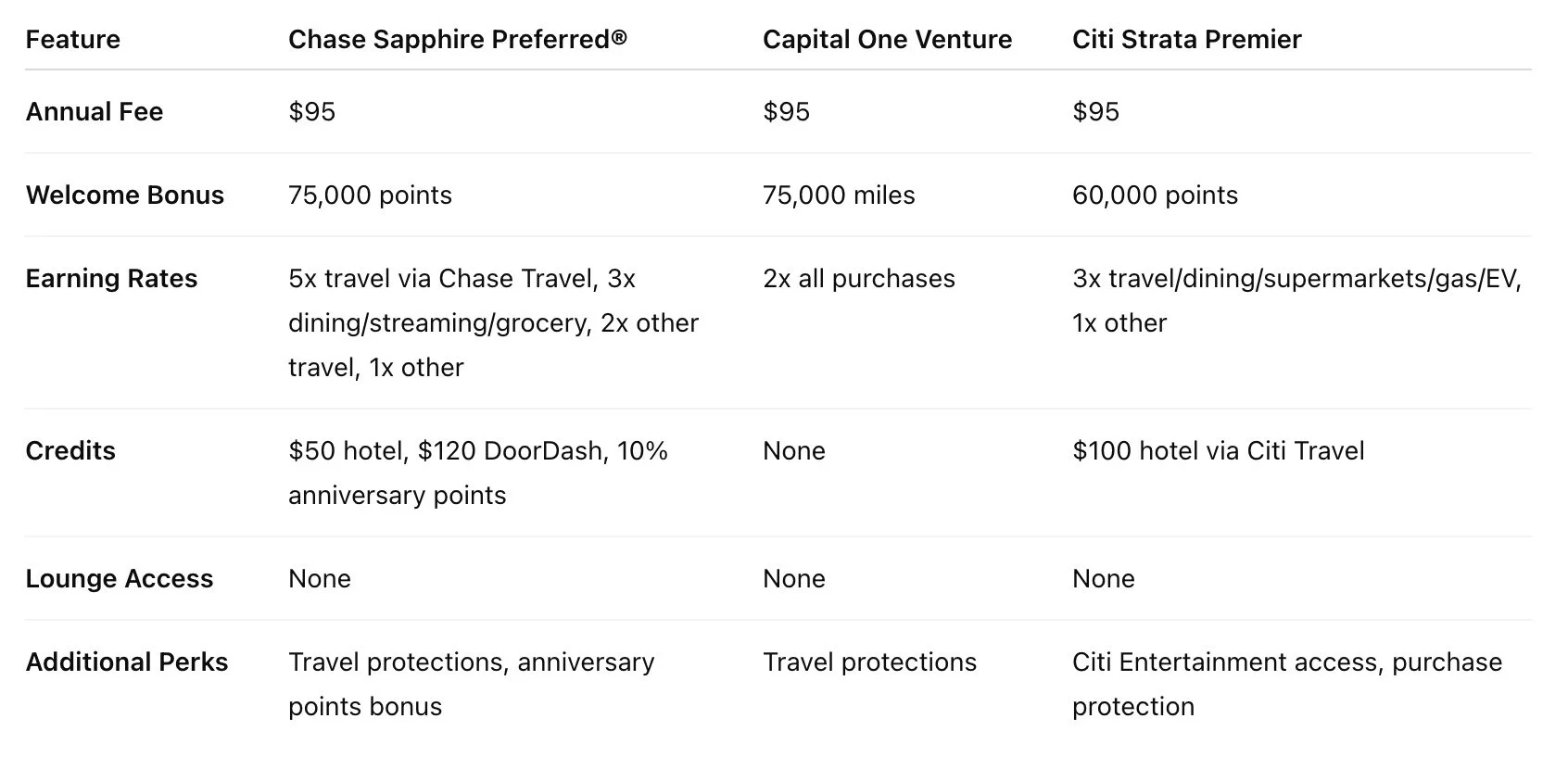
Task: Click the $100 hotel via Citi Travel cell
Action: pos(1218,450)
